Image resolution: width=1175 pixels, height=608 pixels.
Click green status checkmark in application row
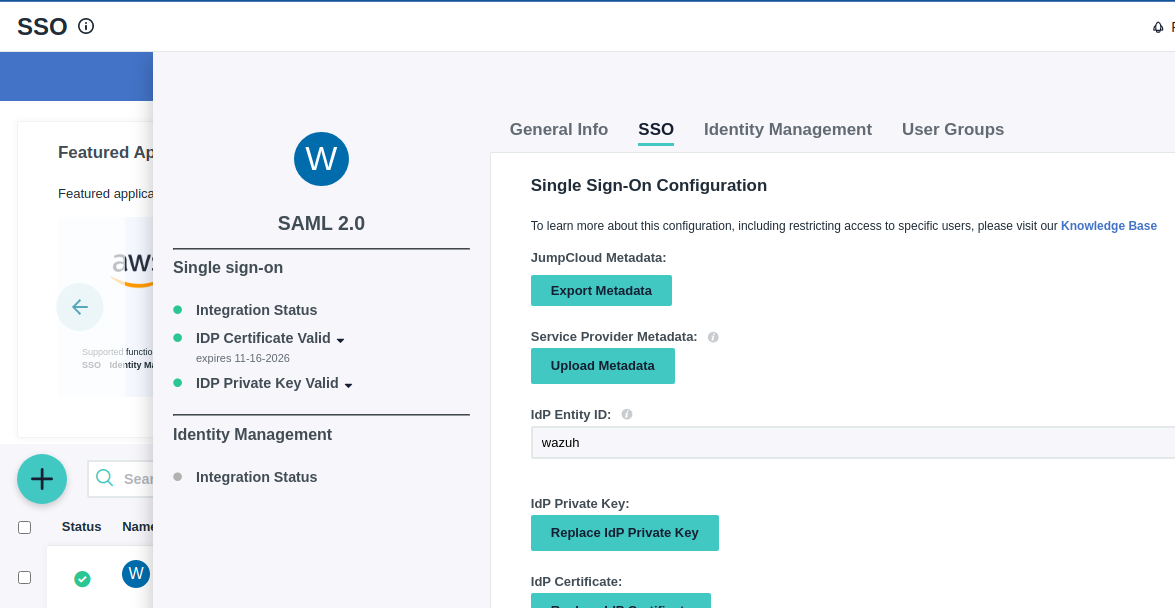[82, 579]
